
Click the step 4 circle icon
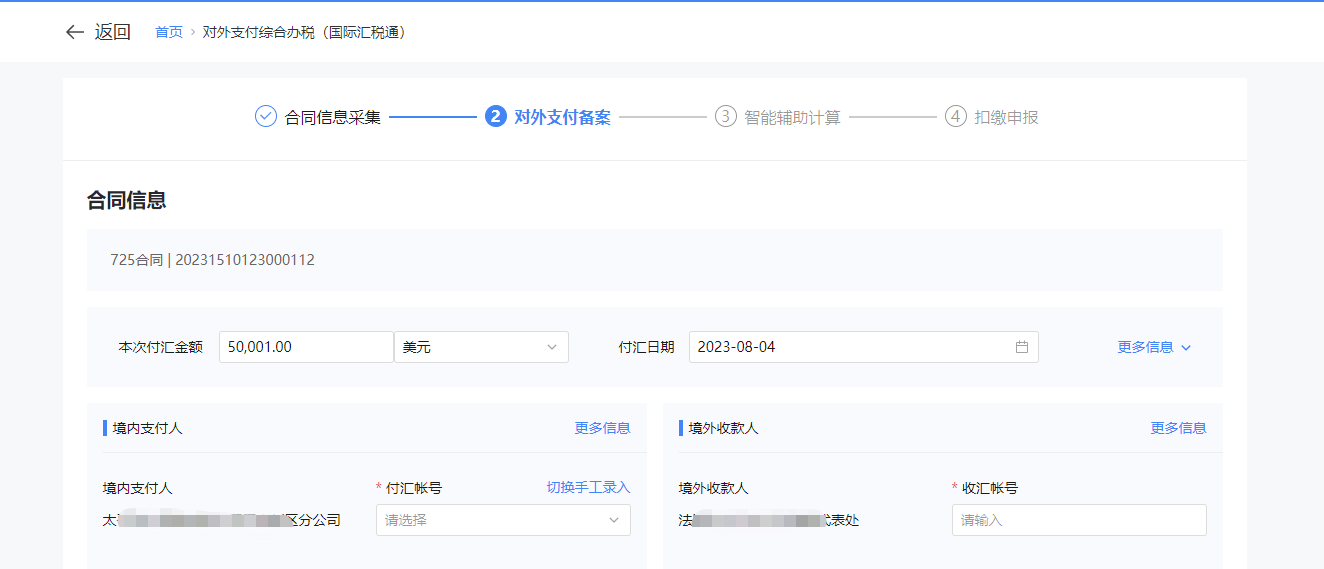click(x=955, y=117)
